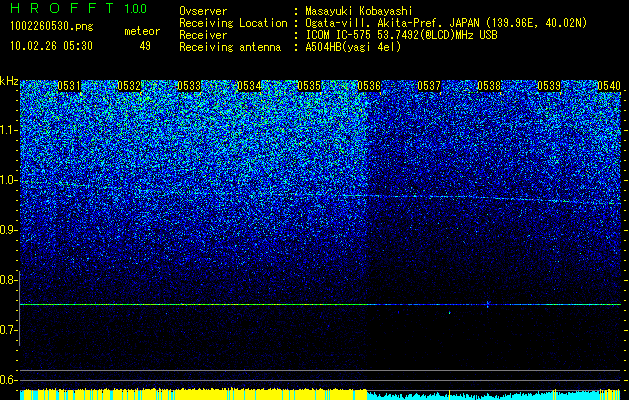
Task: Click the antenna text A504HB(yagi 4el)
Action: [x=353, y=47]
